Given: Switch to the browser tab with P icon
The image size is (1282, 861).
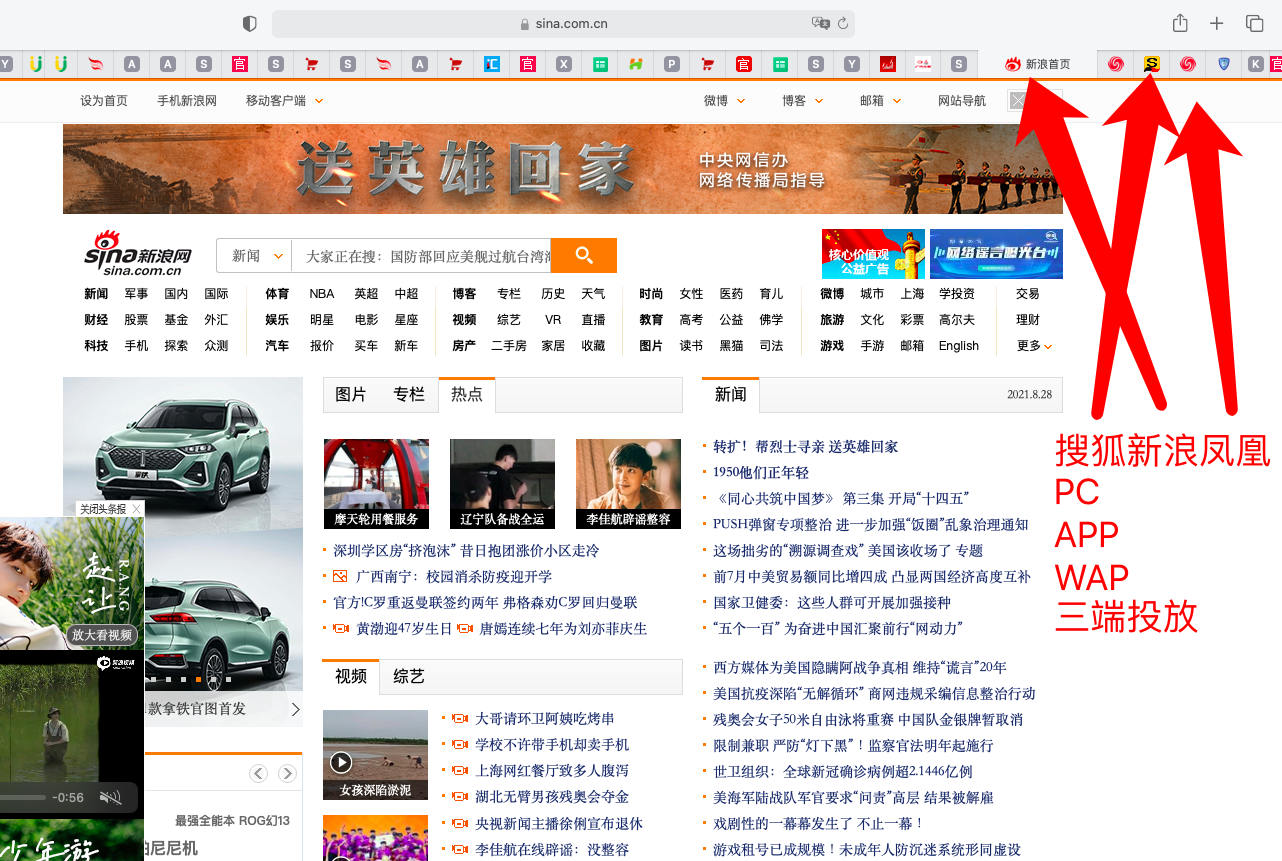Looking at the screenshot, I should pyautogui.click(x=672, y=64).
